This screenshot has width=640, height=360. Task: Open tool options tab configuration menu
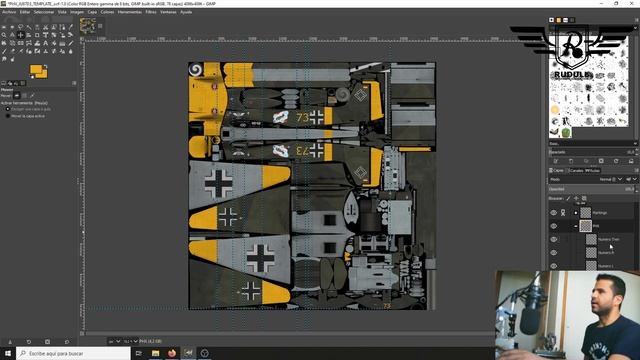pos(74,83)
